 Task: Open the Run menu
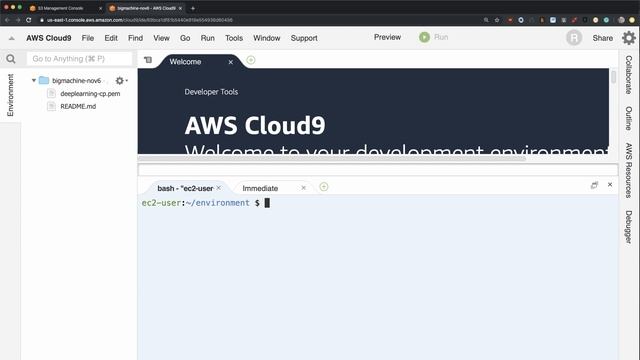(207, 38)
